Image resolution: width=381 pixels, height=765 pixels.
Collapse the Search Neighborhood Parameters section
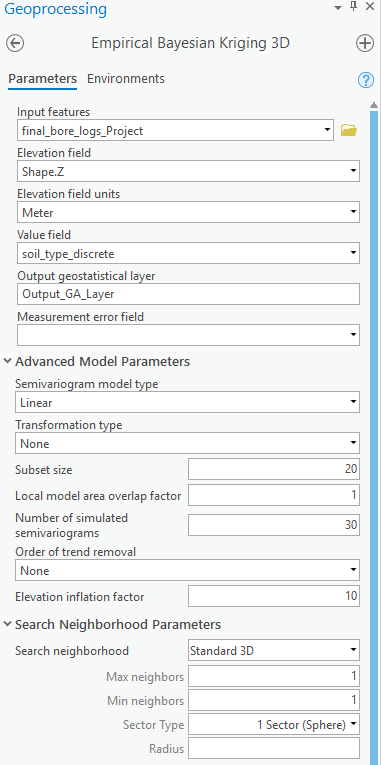point(8,624)
